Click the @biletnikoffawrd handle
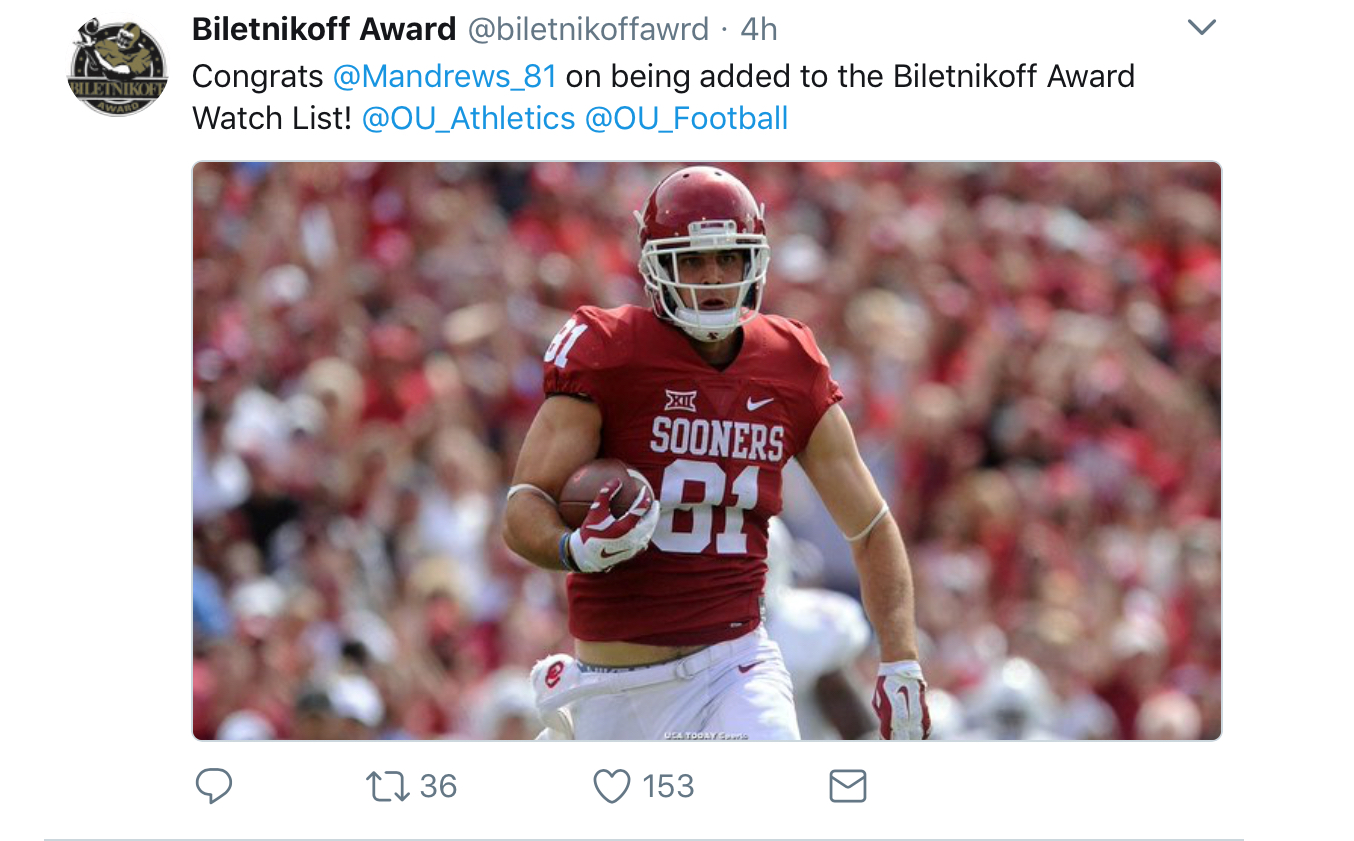The image size is (1354, 841). click(x=589, y=29)
